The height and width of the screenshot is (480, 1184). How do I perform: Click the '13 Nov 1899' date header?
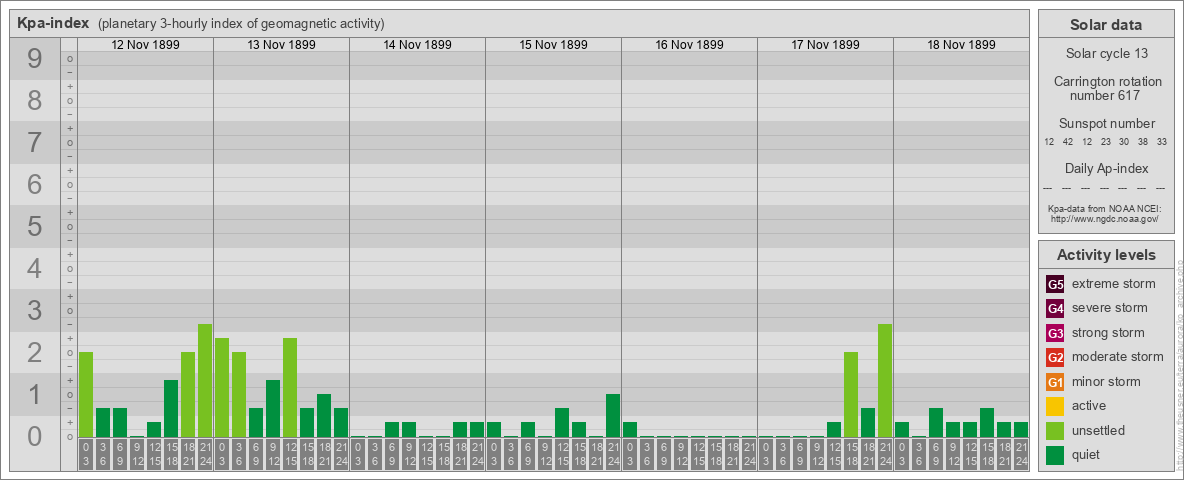[281, 45]
